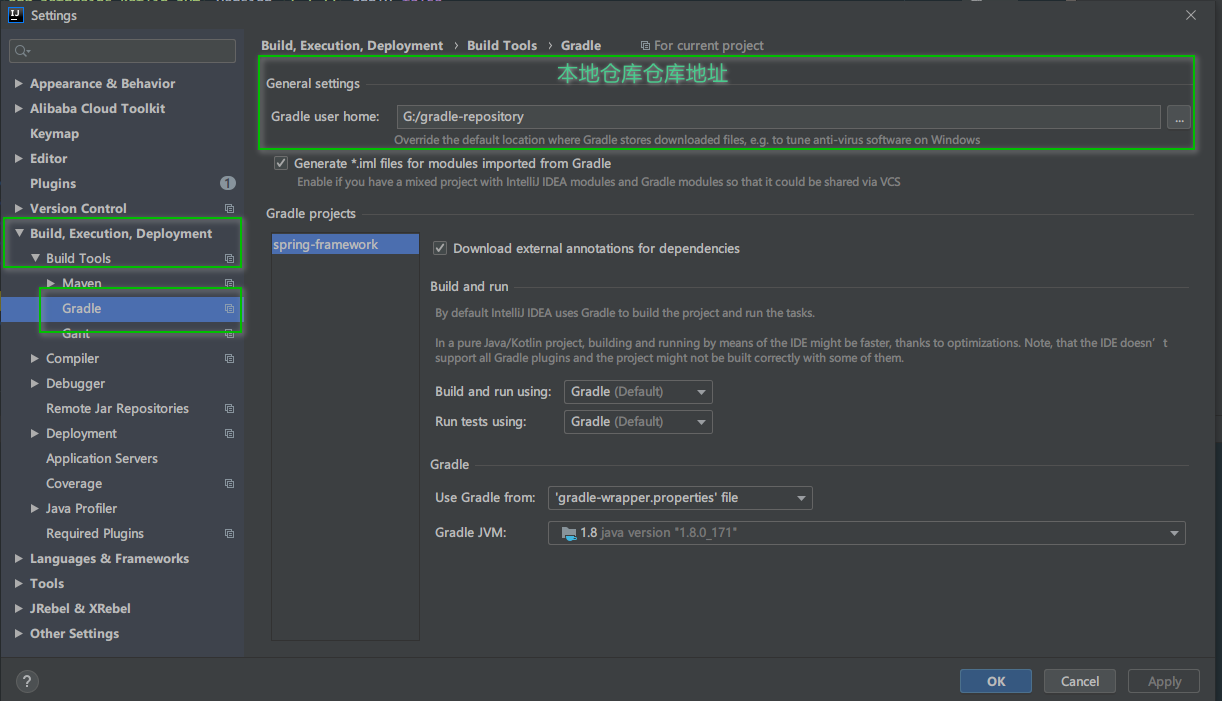Click the project-level icon next to Required Plugins
Viewport: 1222px width, 701px height.
(x=229, y=534)
